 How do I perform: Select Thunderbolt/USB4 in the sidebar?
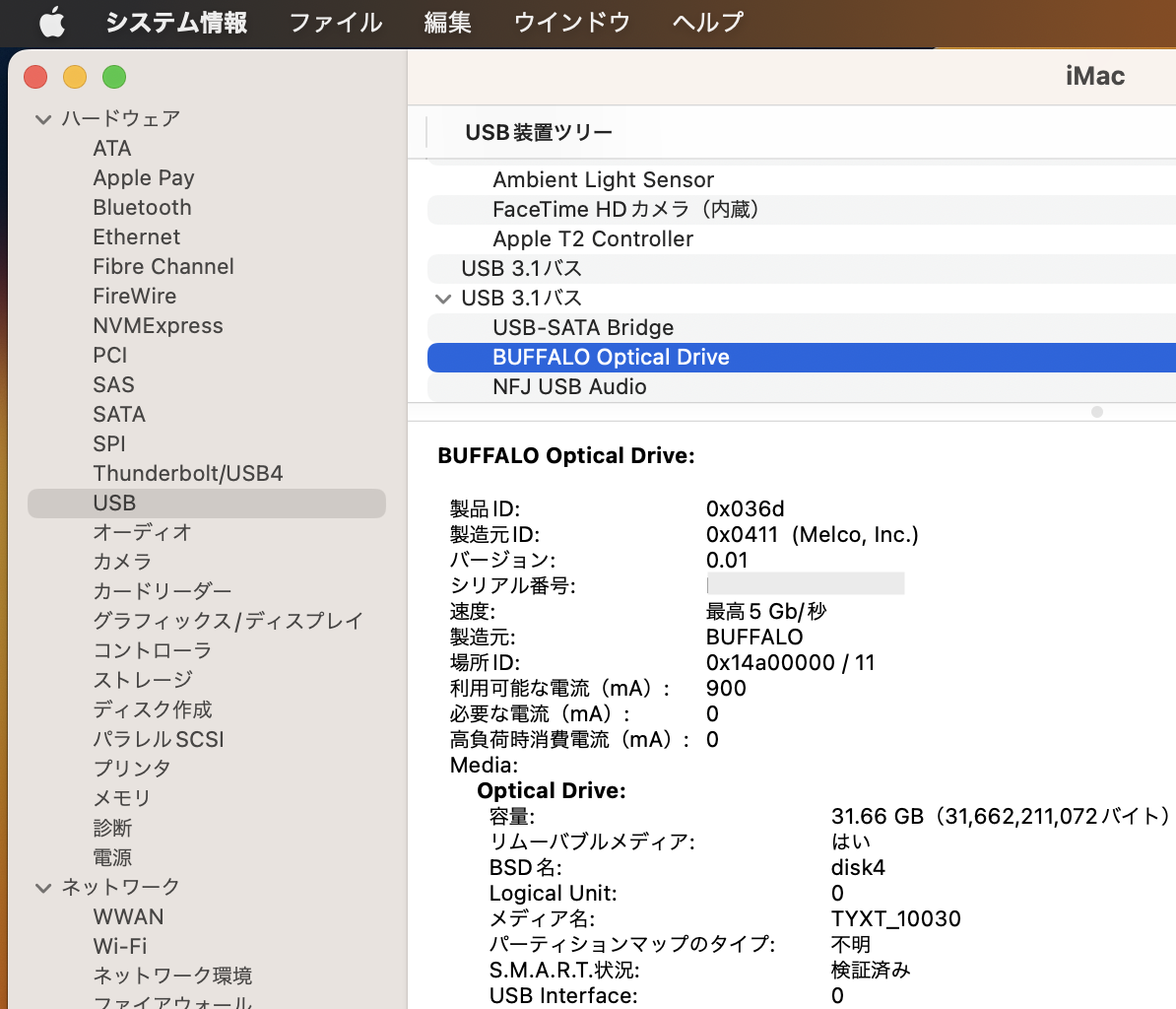[187, 474]
